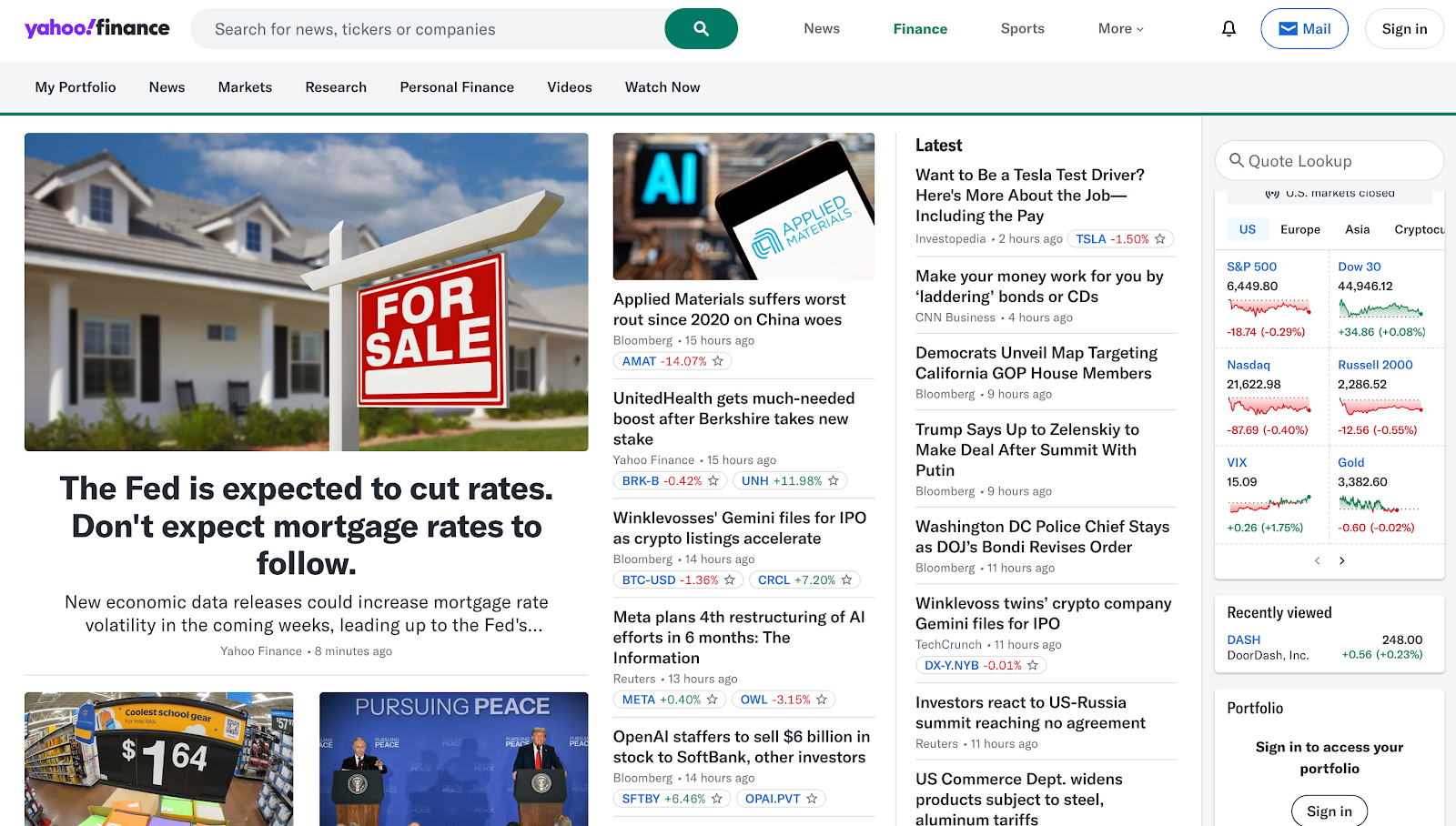Open UnitedHealth Berkshire stake article
The height and width of the screenshot is (826, 1456).
point(733,418)
